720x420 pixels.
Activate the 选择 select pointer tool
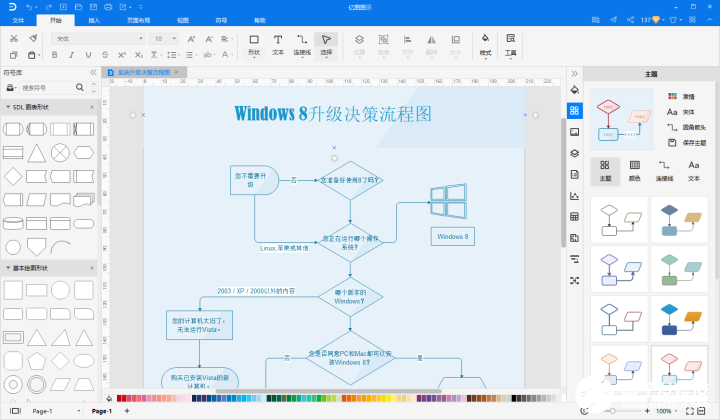pos(326,45)
